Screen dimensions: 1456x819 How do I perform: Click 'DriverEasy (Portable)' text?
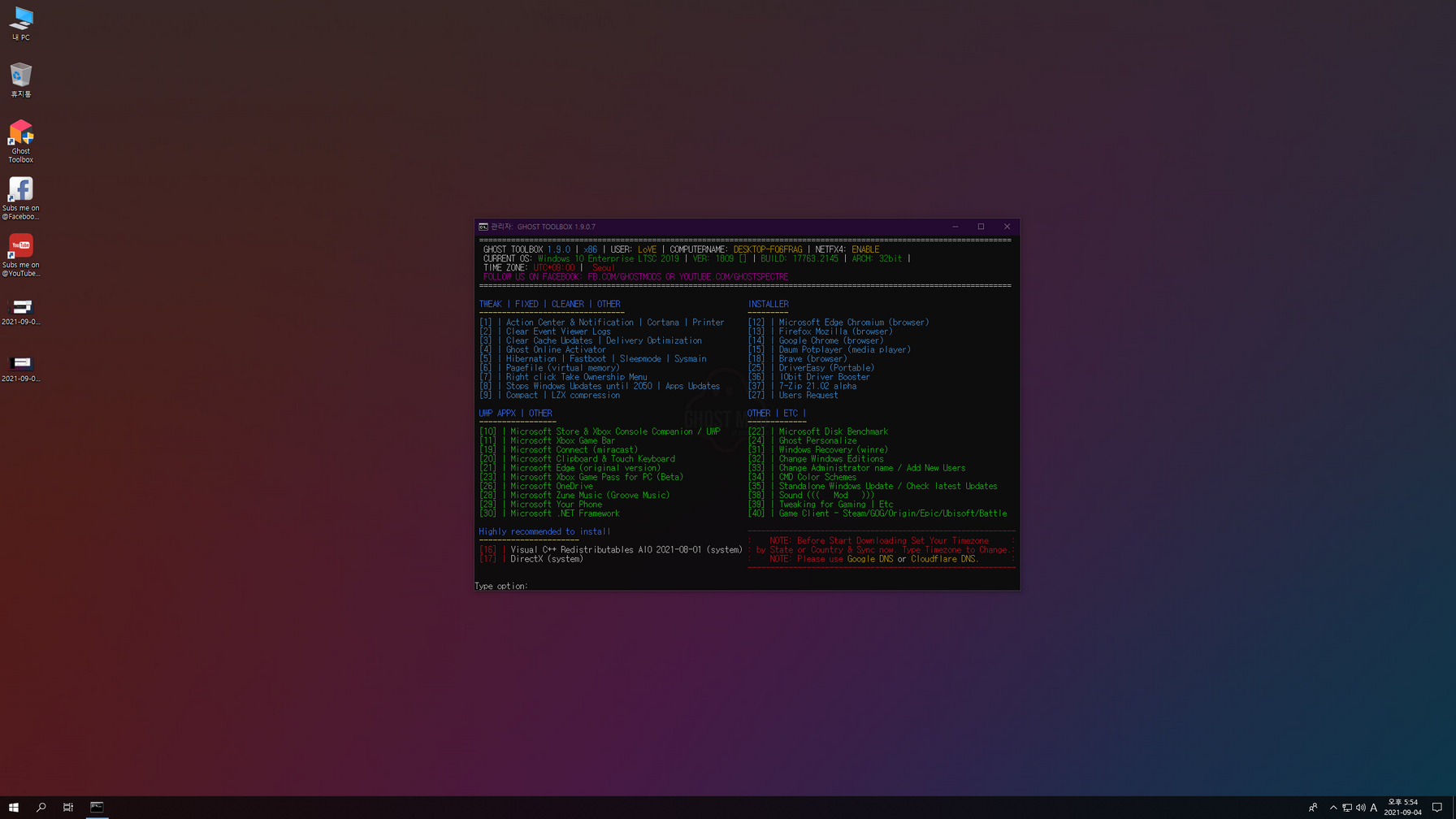[x=826, y=368]
